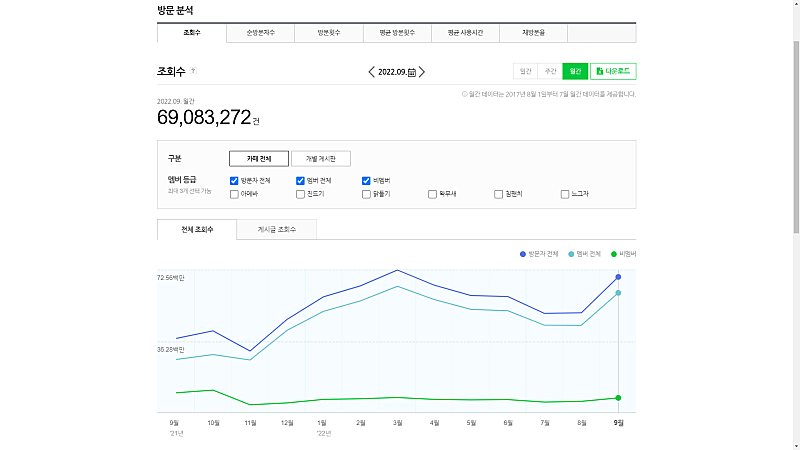
Task: Open the calendar icon next to 2022.09.
Action: point(411,72)
